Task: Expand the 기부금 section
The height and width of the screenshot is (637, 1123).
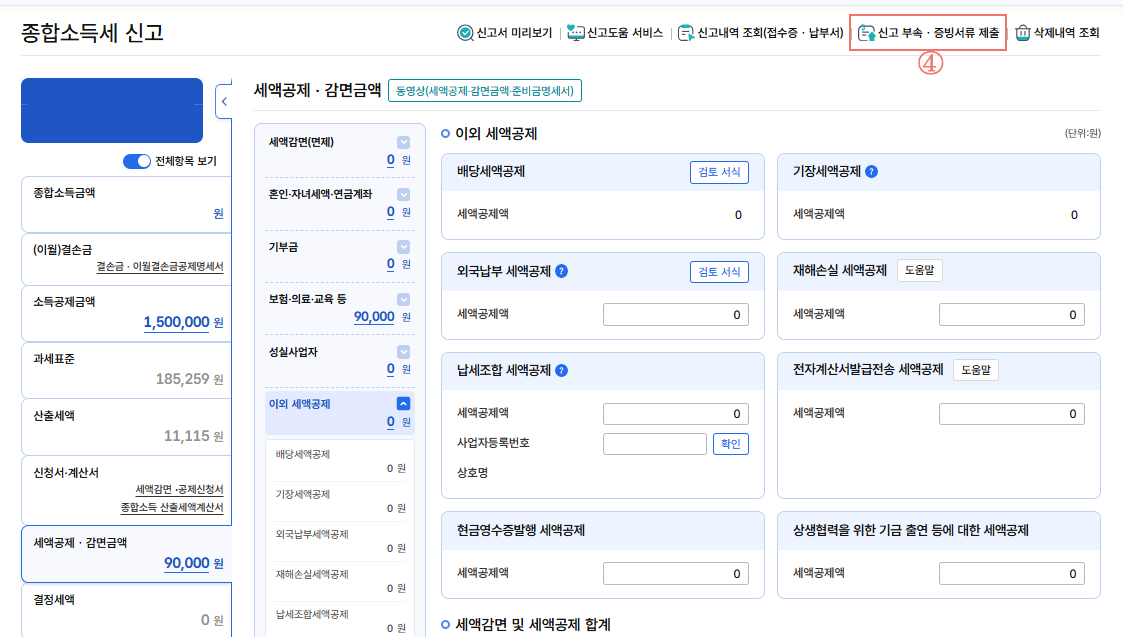Action: [403, 247]
